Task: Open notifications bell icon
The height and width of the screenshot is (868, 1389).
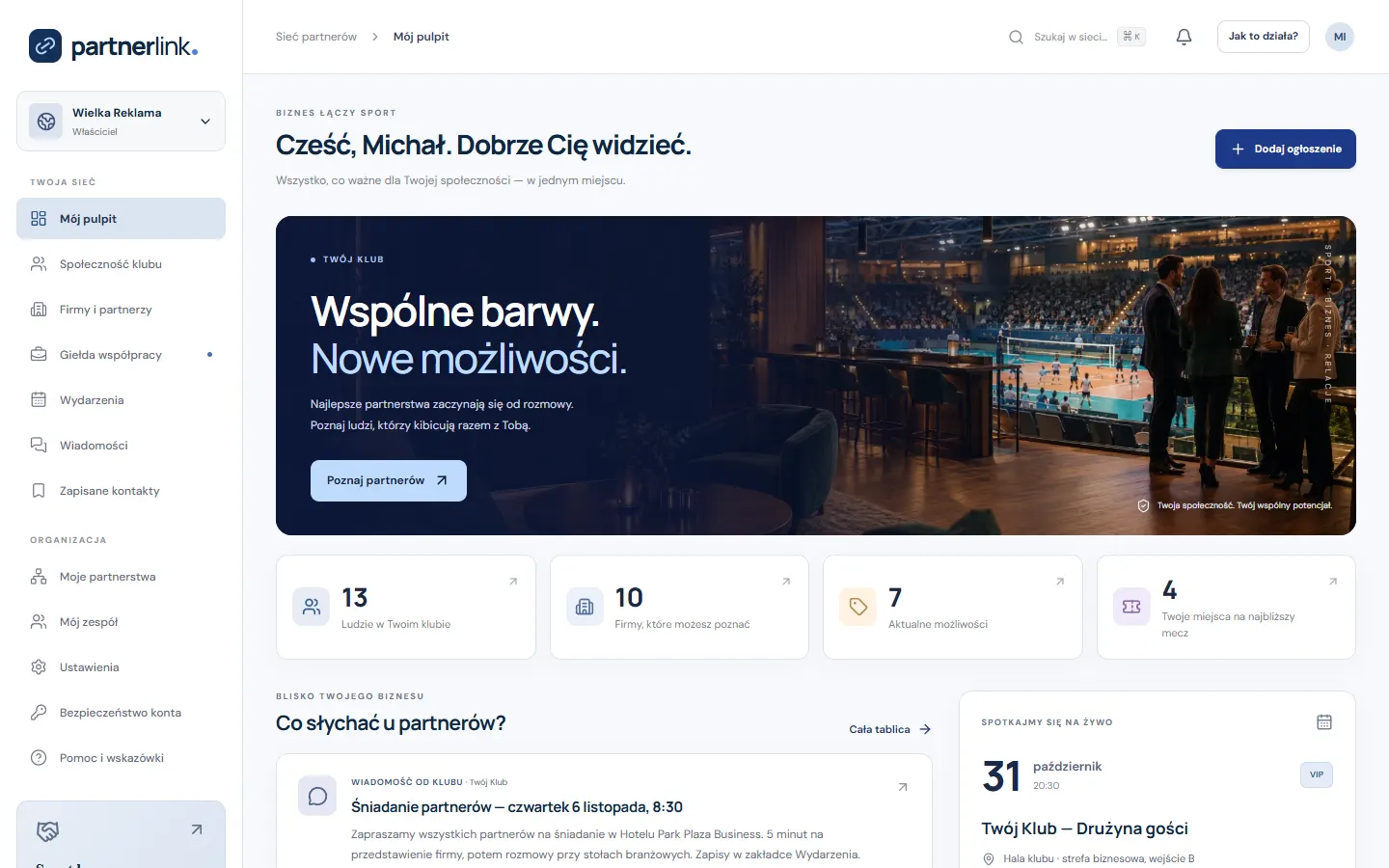Action: [1184, 37]
